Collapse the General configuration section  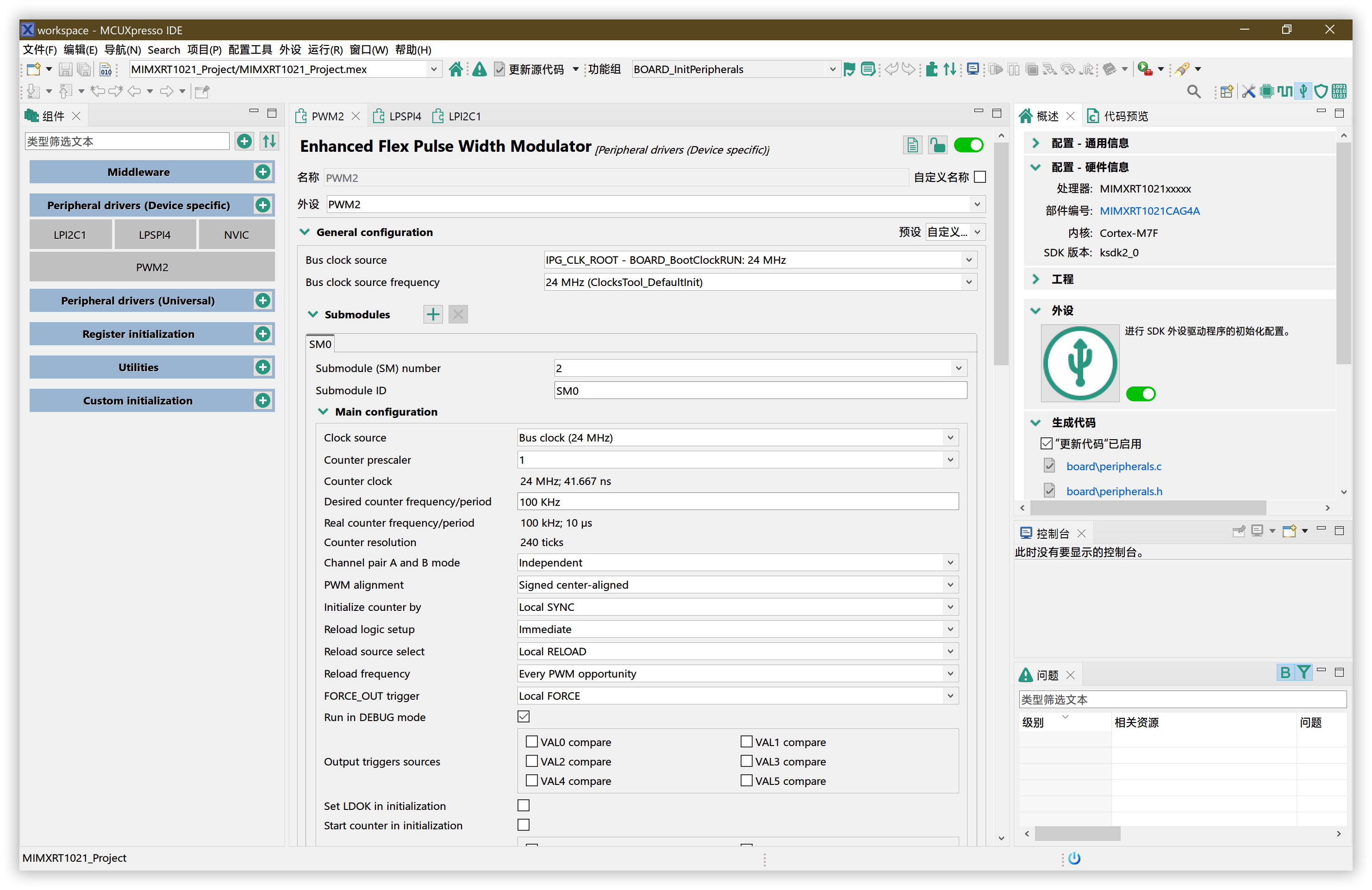(x=305, y=232)
